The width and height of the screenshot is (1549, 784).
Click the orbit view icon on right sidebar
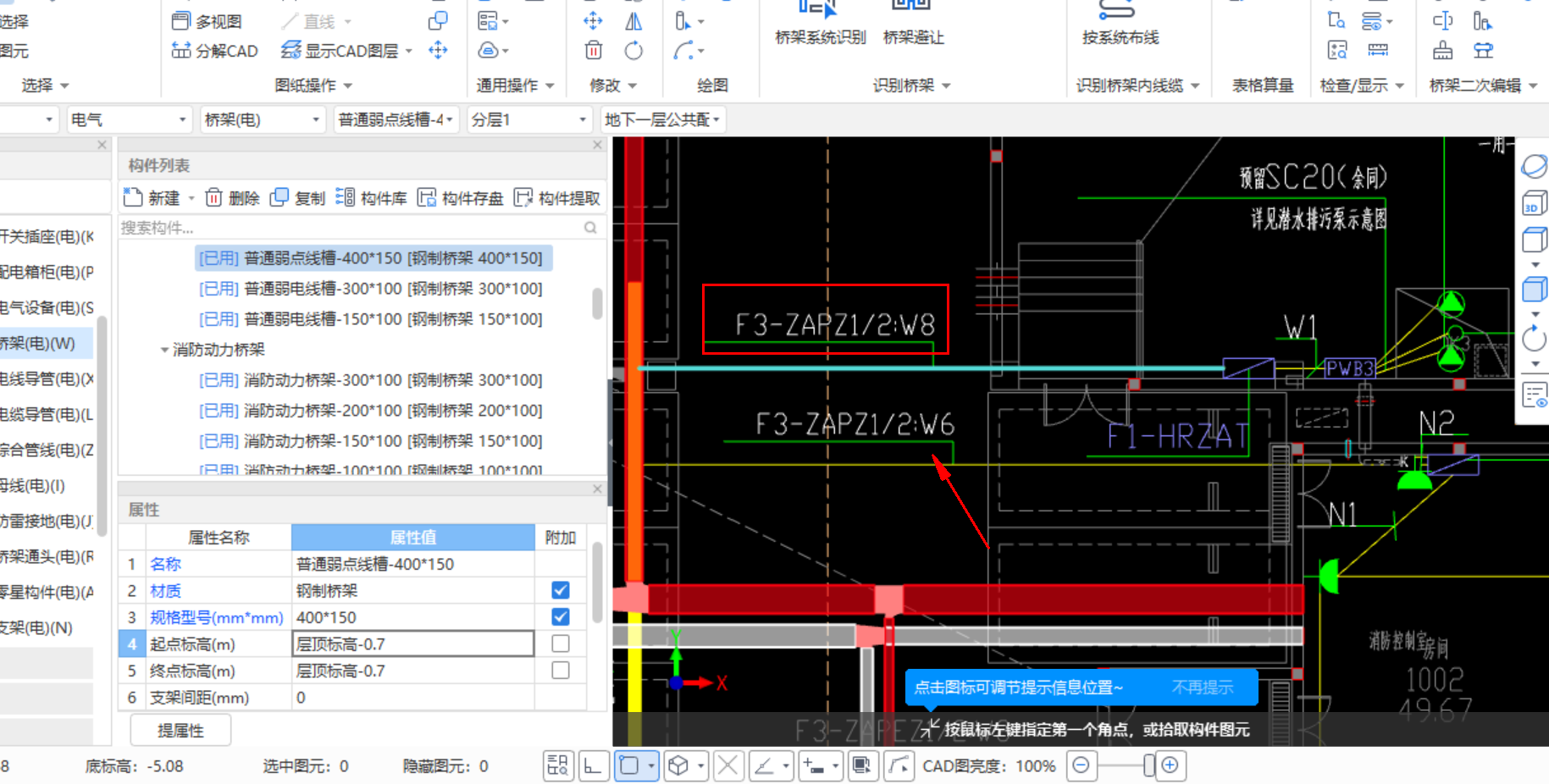click(x=1534, y=166)
